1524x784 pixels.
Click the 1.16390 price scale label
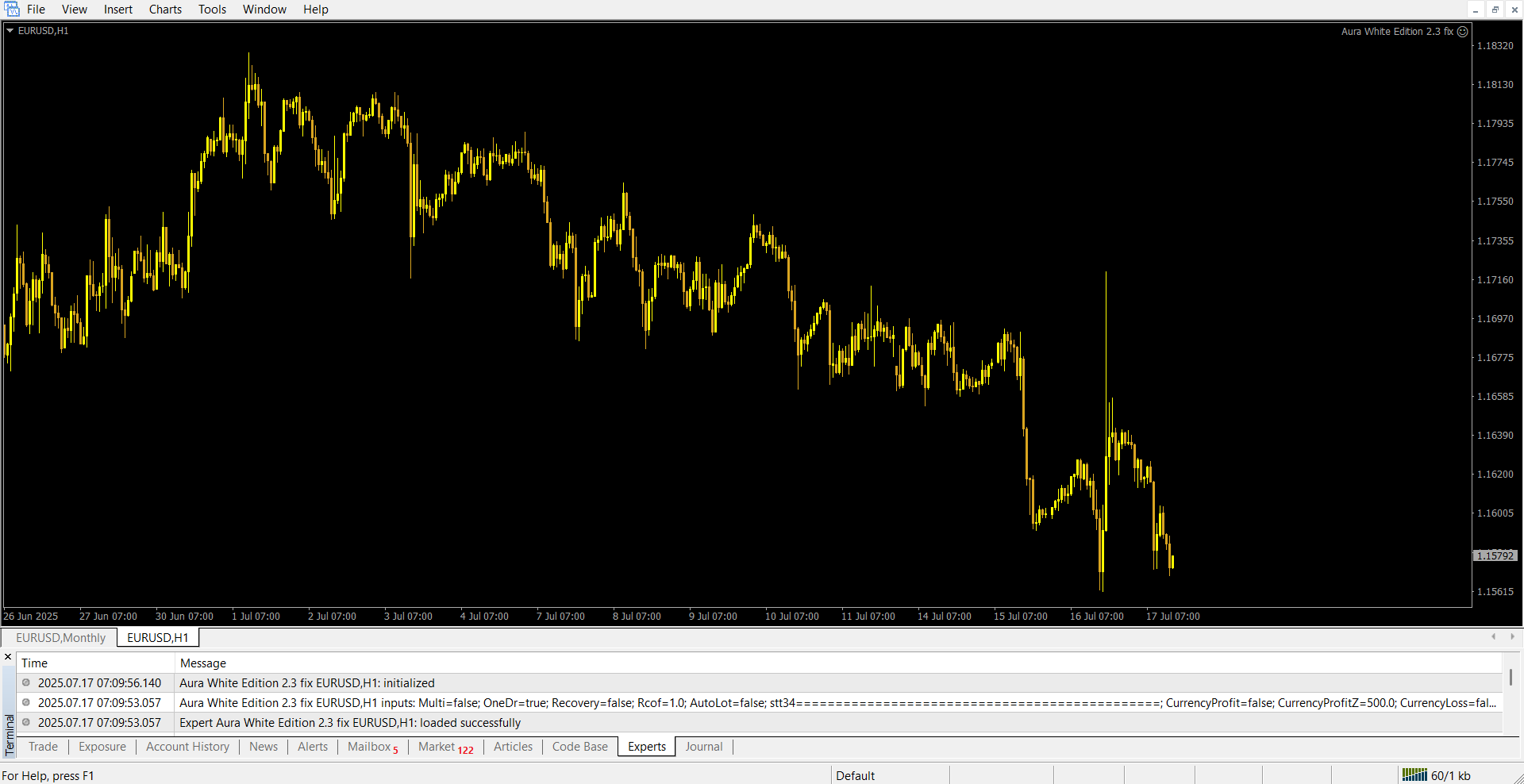(1495, 435)
